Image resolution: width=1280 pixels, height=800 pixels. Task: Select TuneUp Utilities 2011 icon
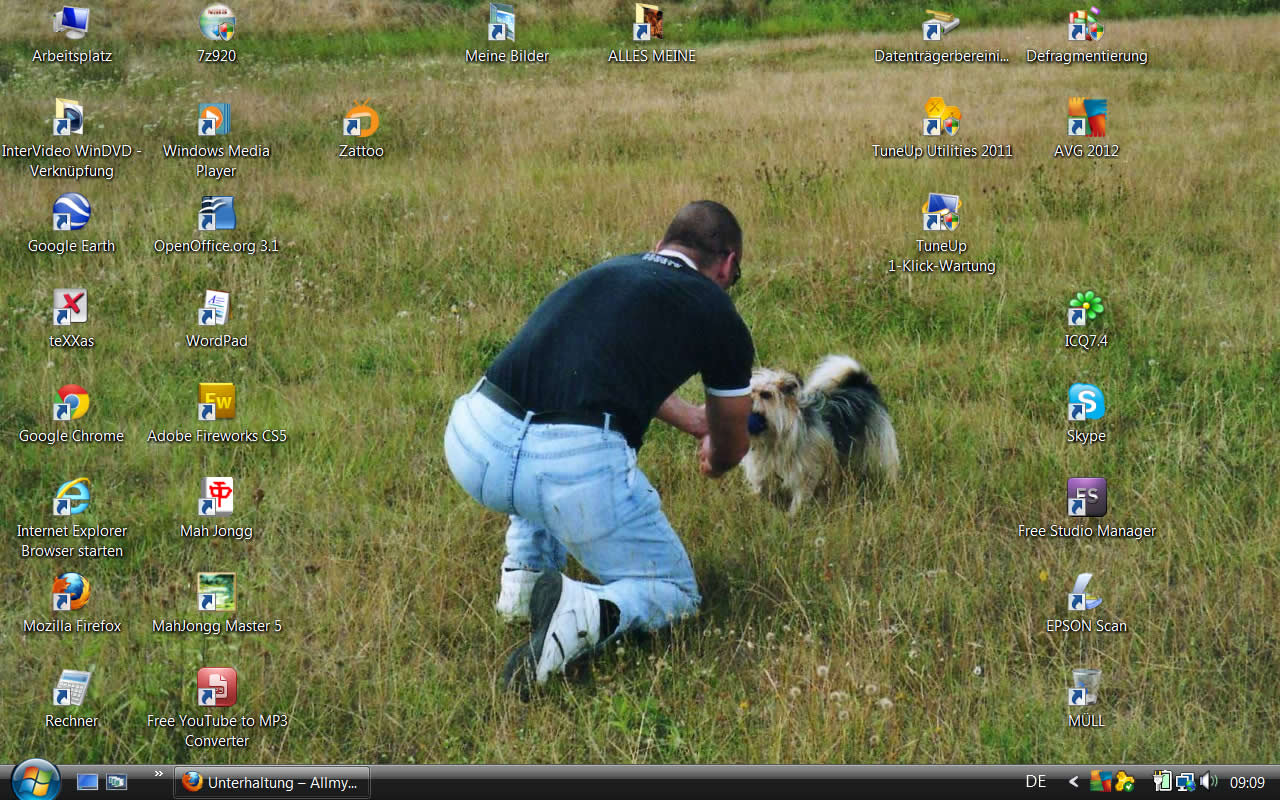[x=941, y=118]
